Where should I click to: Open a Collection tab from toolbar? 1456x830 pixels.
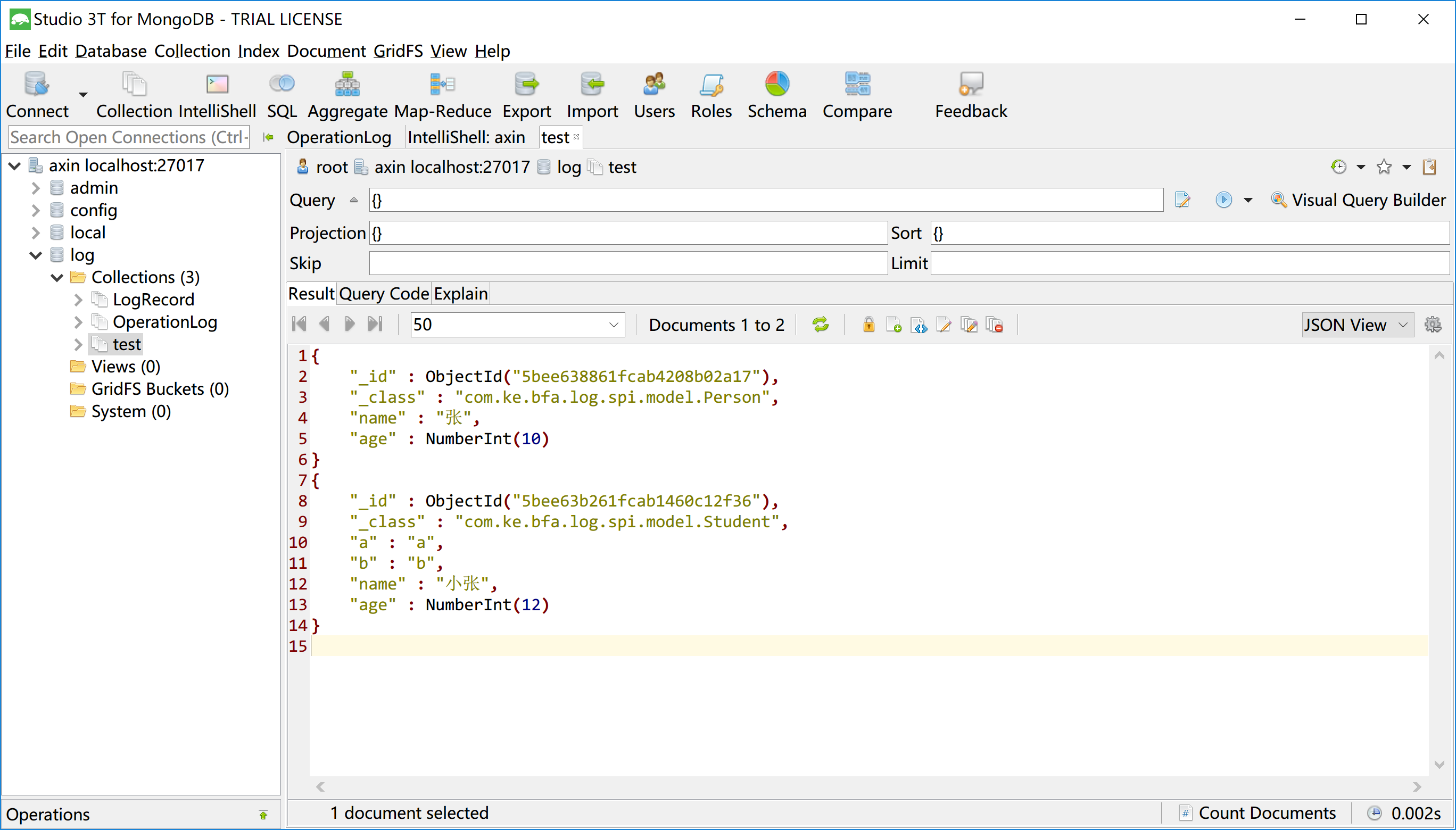134,95
